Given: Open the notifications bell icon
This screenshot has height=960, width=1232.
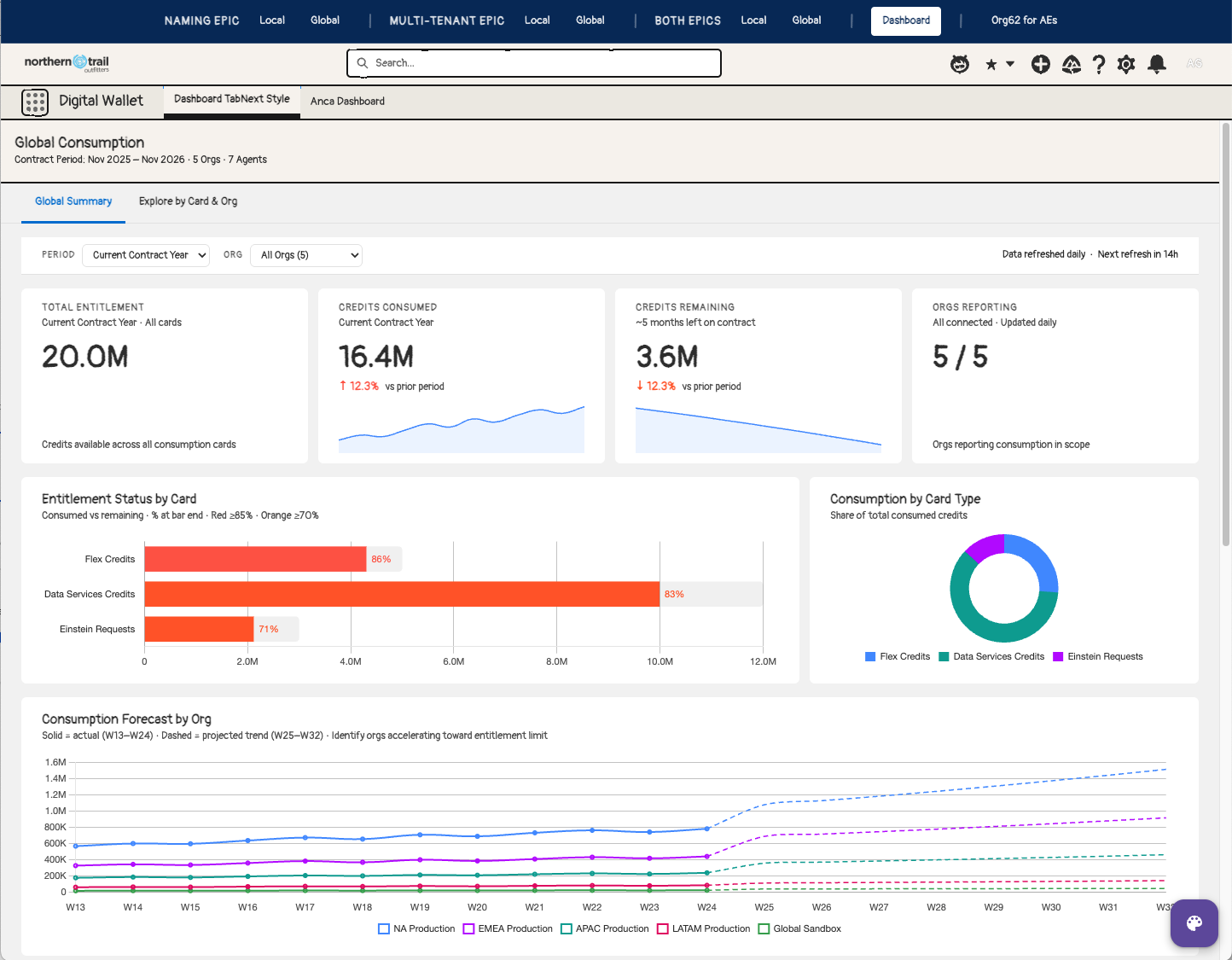Looking at the screenshot, I should coord(1157,64).
